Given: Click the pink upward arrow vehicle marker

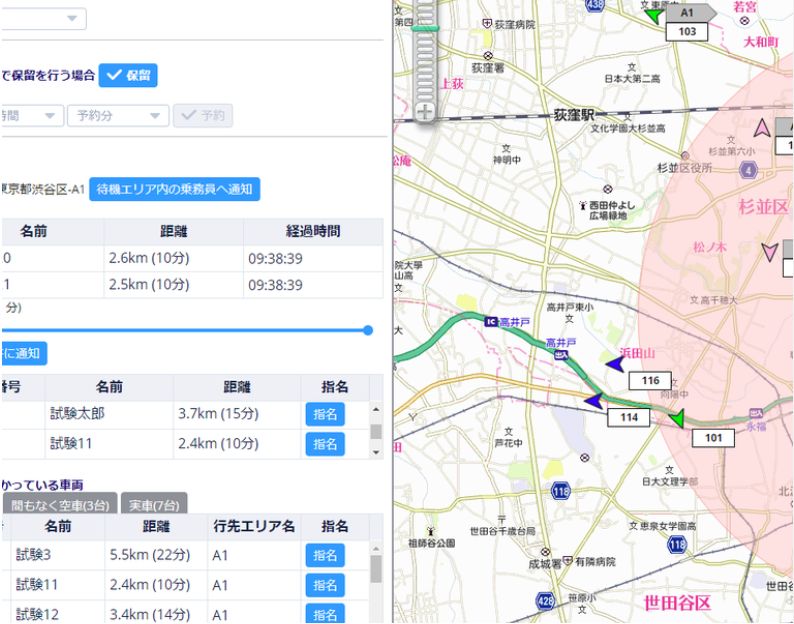Looking at the screenshot, I should coord(762,127).
